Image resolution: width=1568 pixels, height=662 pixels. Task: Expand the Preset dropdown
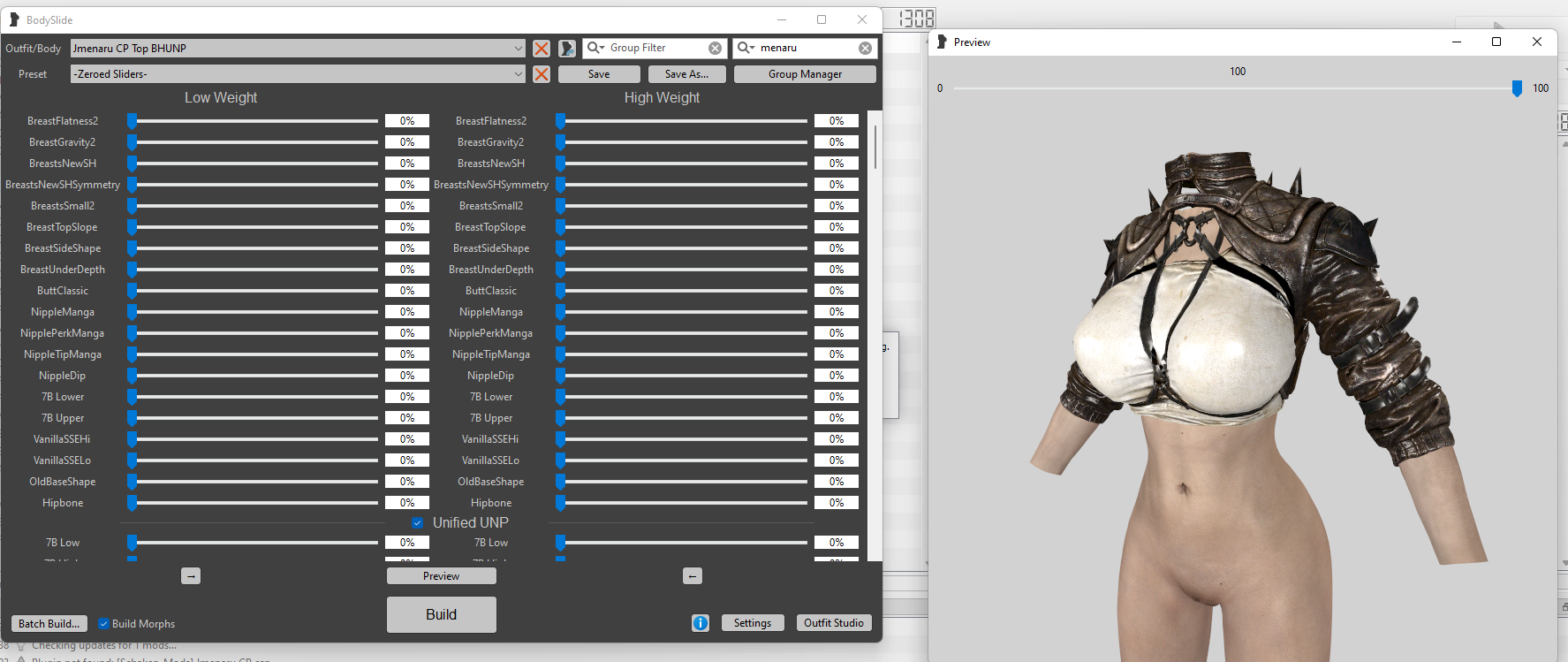518,74
